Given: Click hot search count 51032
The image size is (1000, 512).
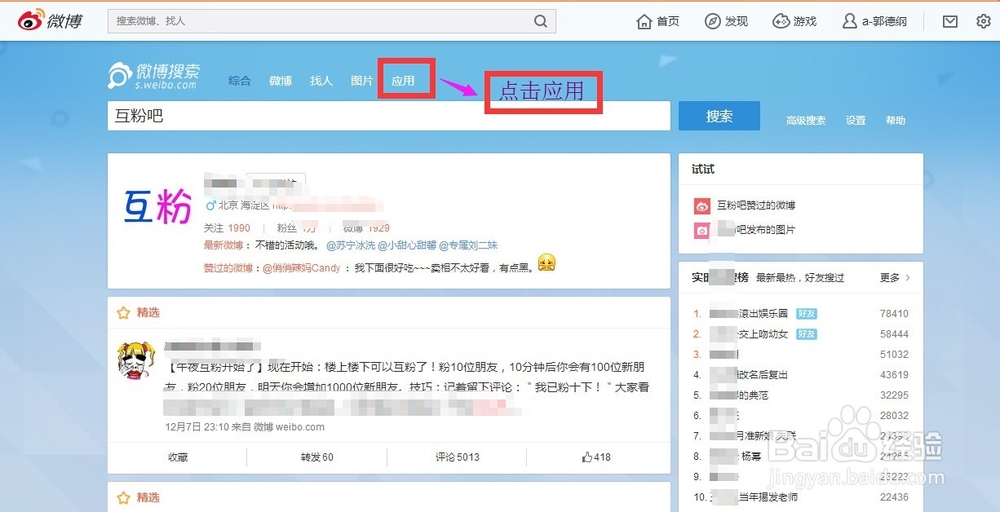Looking at the screenshot, I should tap(894, 355).
